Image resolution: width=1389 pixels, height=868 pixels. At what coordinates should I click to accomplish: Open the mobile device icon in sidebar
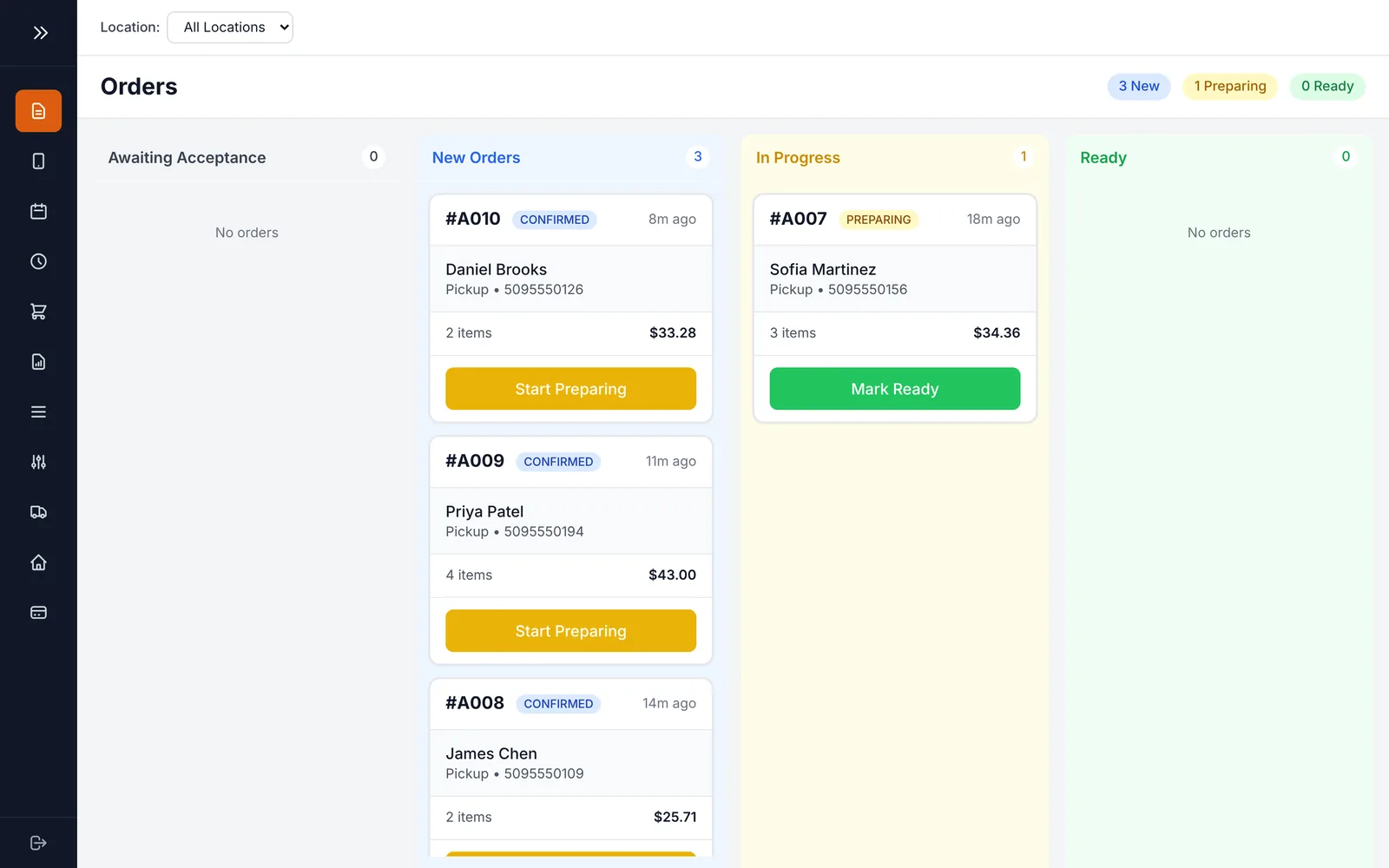tap(38, 161)
